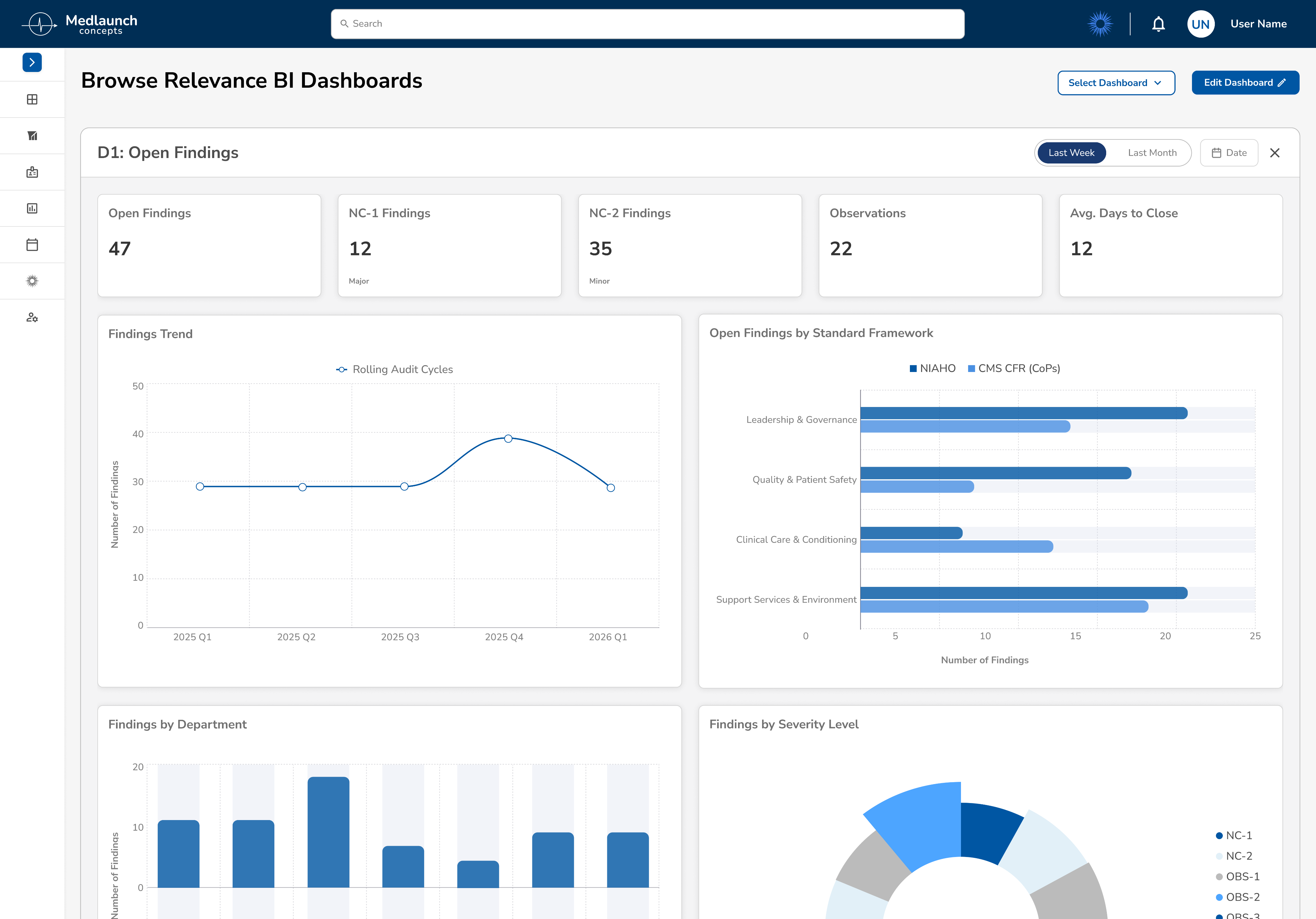
Task: Open the starburst sidebar icon
Action: click(32, 281)
